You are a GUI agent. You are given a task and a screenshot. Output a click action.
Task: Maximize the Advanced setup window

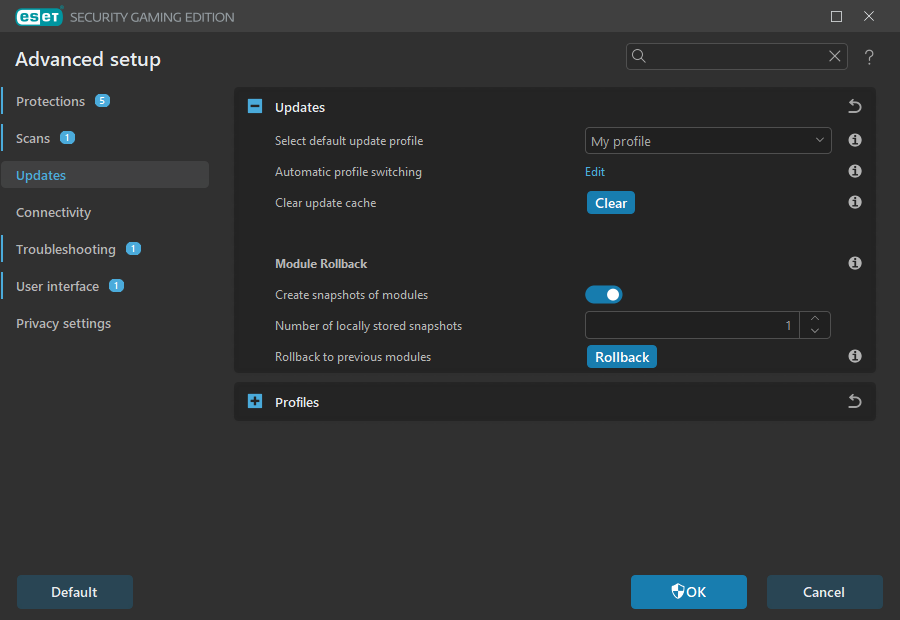pyautogui.click(x=836, y=16)
